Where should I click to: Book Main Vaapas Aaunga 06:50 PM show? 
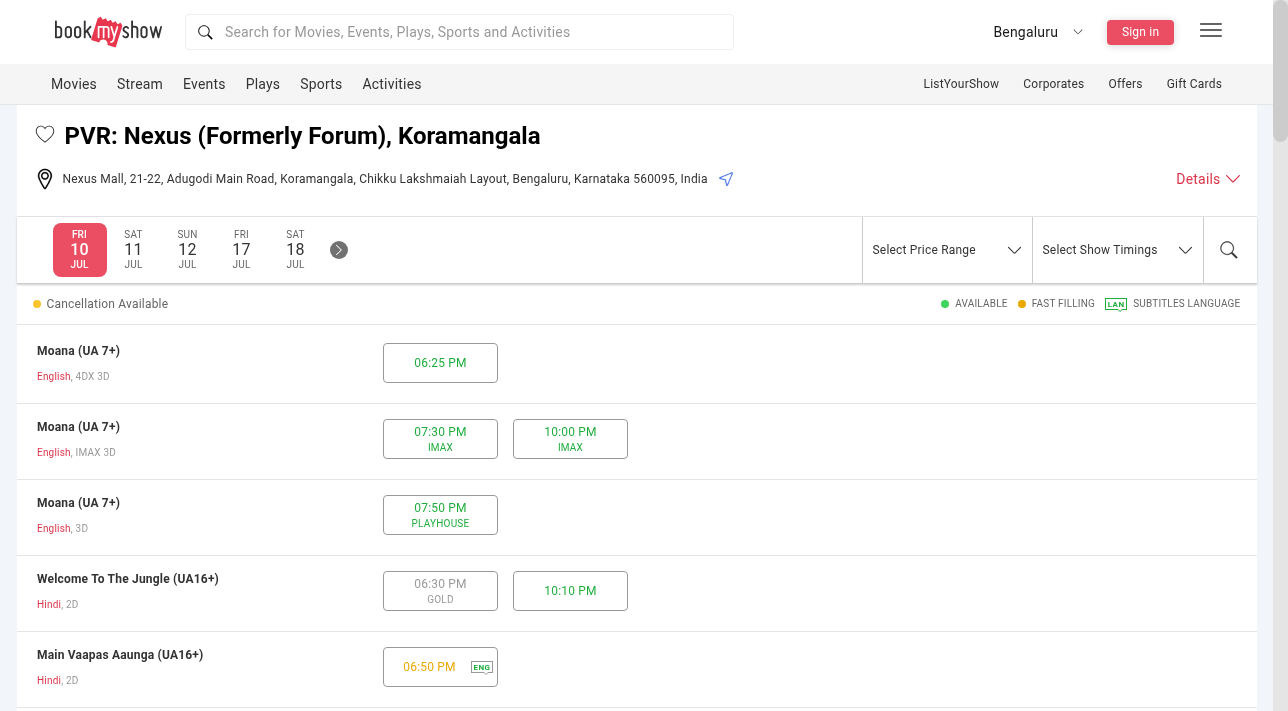pyautogui.click(x=440, y=667)
